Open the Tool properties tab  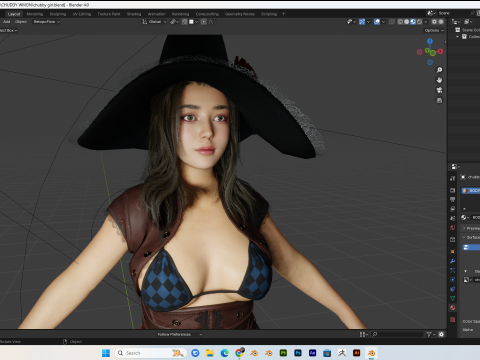click(452, 178)
